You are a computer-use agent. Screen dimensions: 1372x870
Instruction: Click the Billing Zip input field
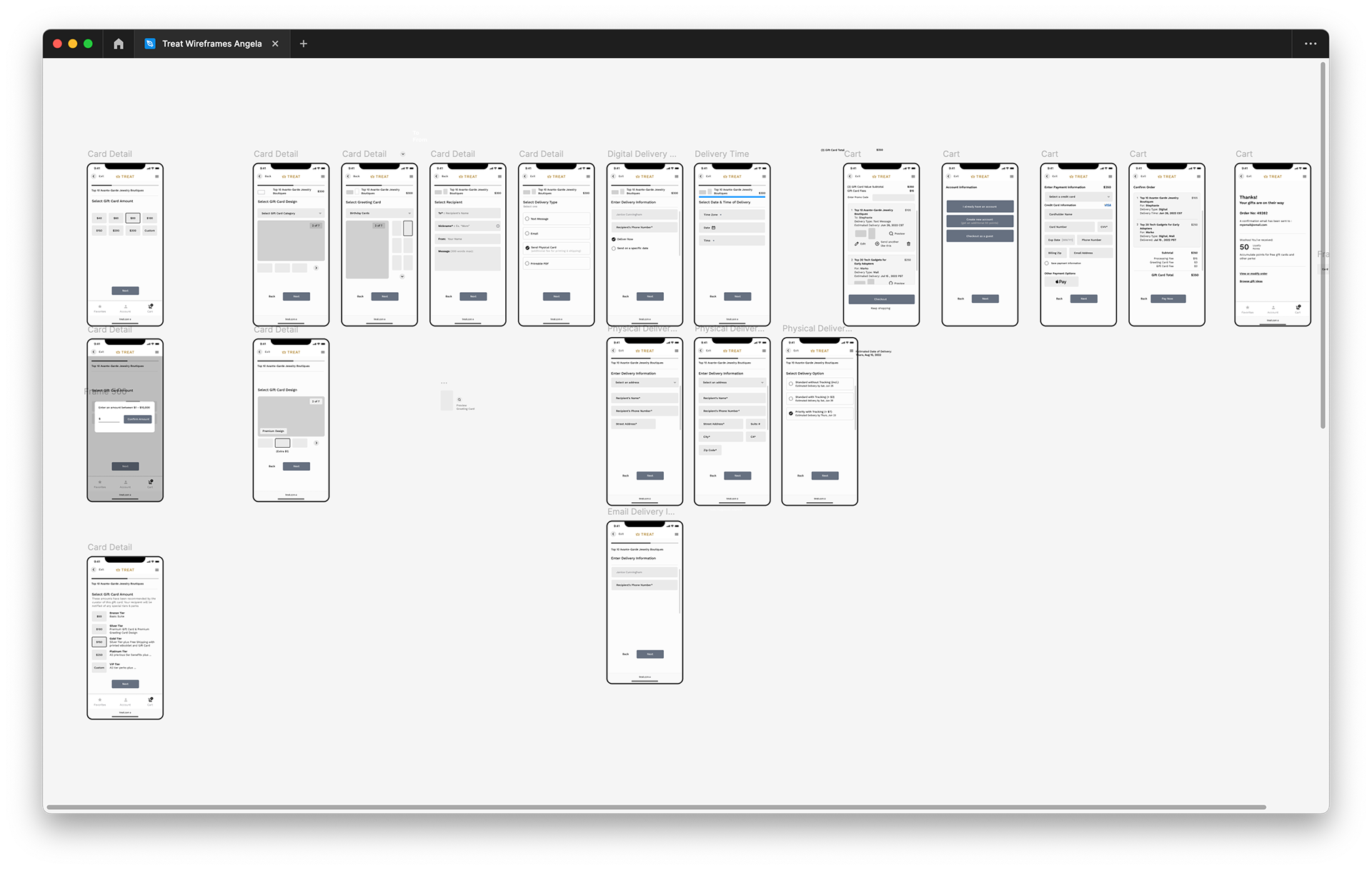[1055, 253]
